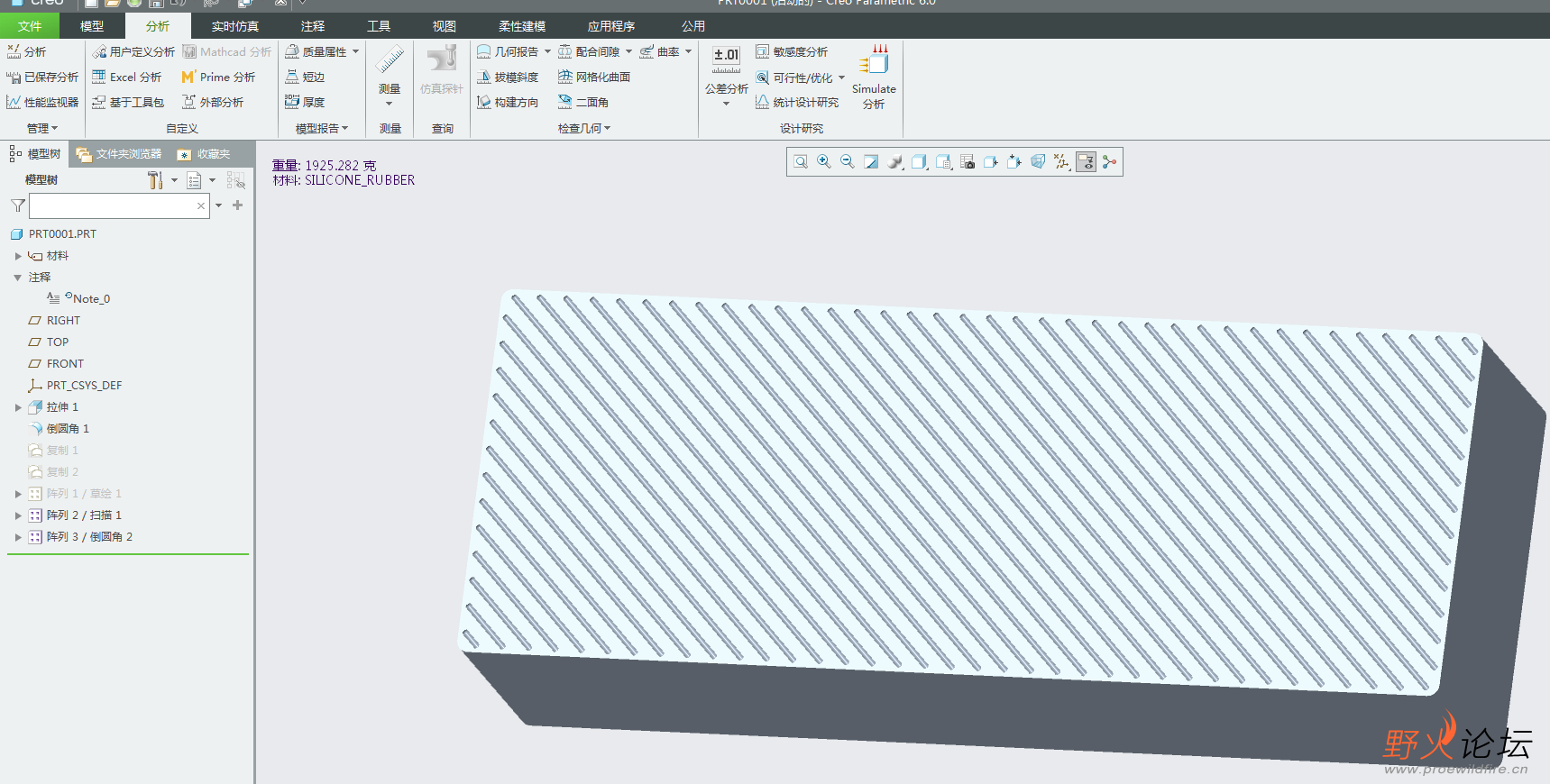
Task: Switch to the 模型 ribbon tab
Action: [92, 26]
